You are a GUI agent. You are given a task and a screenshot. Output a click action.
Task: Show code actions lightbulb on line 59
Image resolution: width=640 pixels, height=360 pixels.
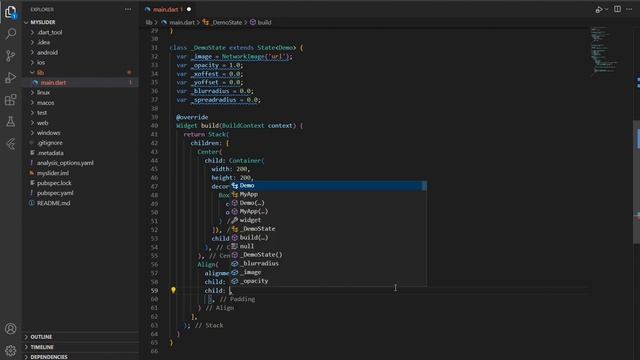[173, 290]
